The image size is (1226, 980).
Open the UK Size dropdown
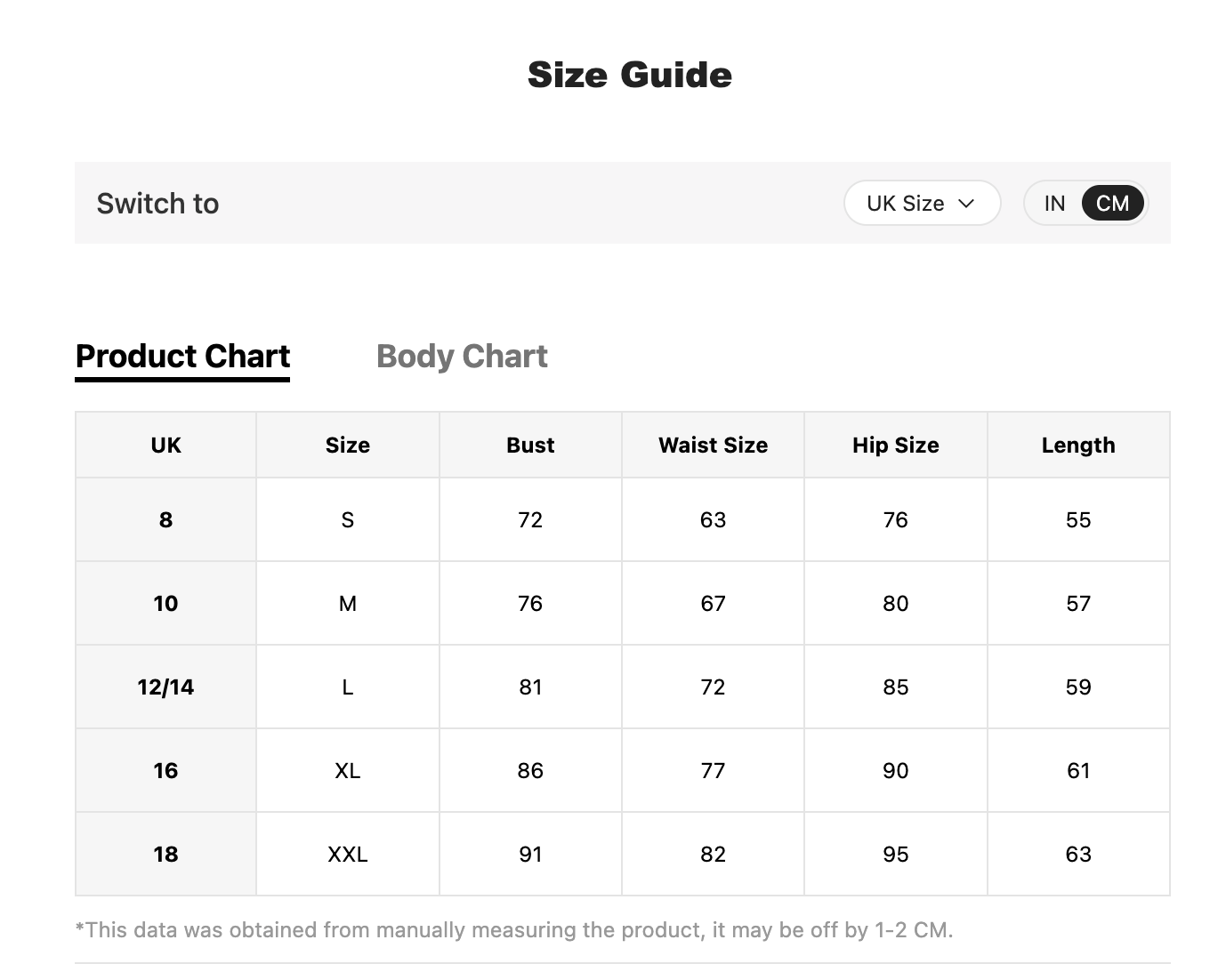coord(922,204)
